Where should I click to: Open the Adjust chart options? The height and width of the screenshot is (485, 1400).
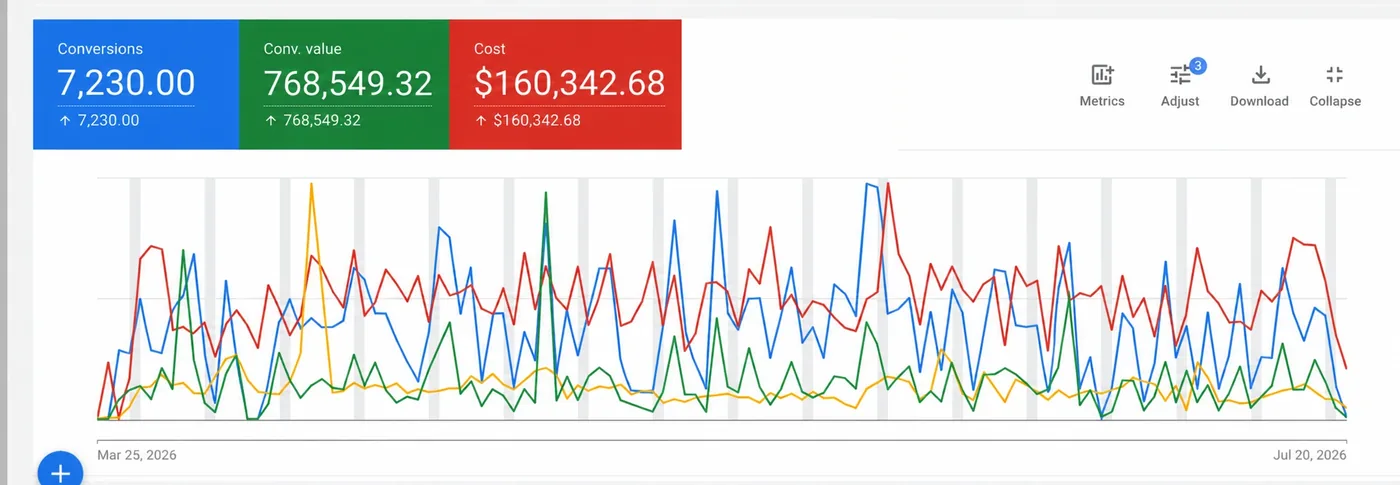pos(1180,86)
